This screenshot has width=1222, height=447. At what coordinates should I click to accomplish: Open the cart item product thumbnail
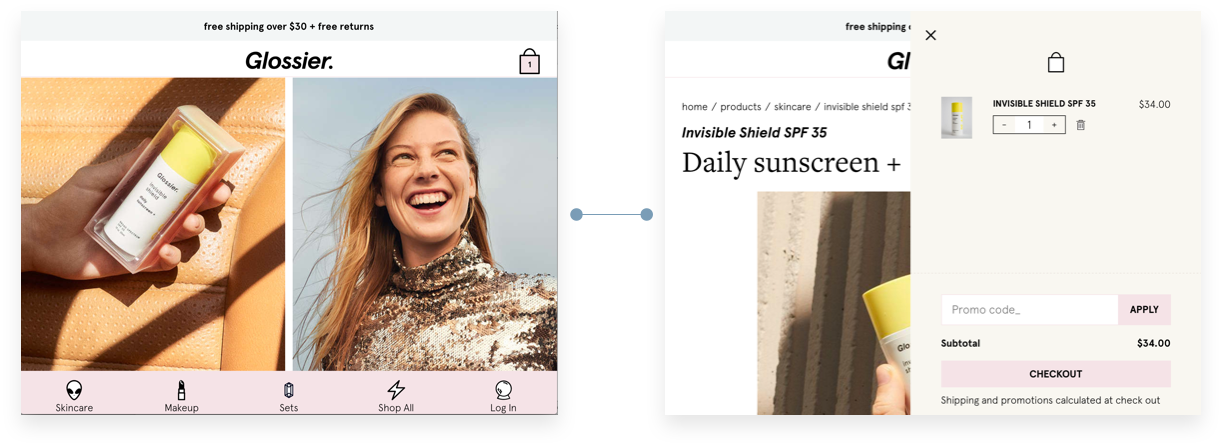[x=957, y=118]
